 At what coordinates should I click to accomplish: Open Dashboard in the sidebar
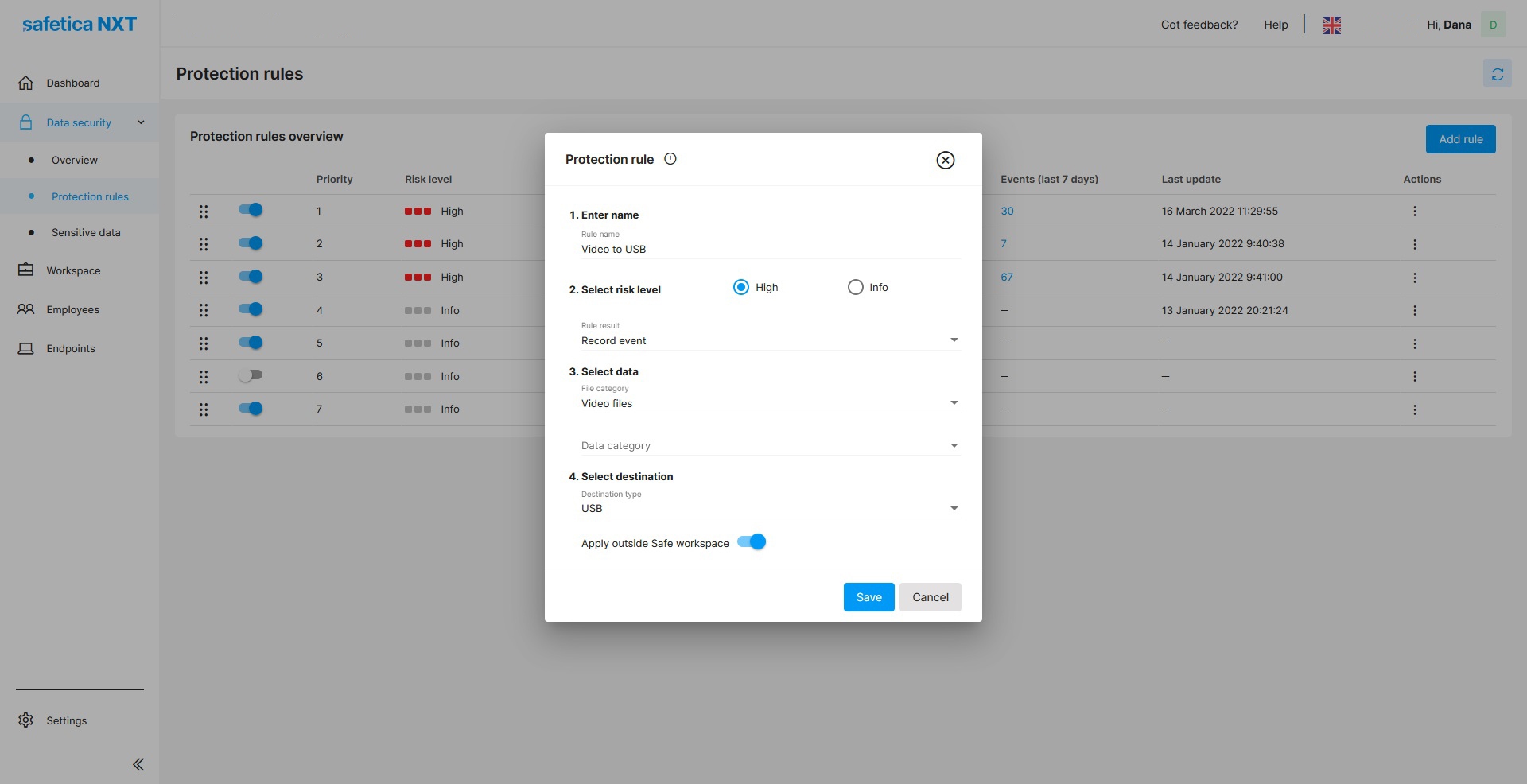[73, 83]
